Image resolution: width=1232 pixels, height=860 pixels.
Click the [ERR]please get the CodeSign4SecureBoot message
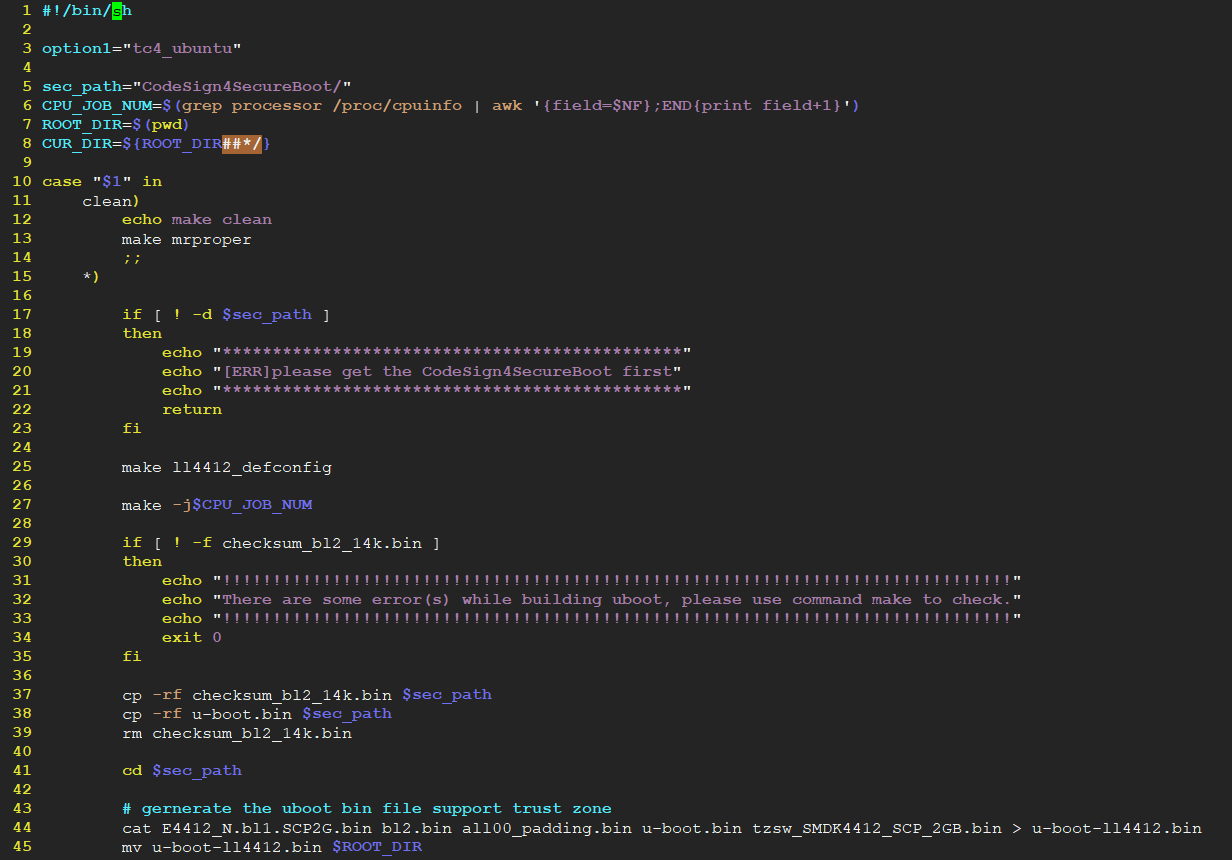point(422,371)
